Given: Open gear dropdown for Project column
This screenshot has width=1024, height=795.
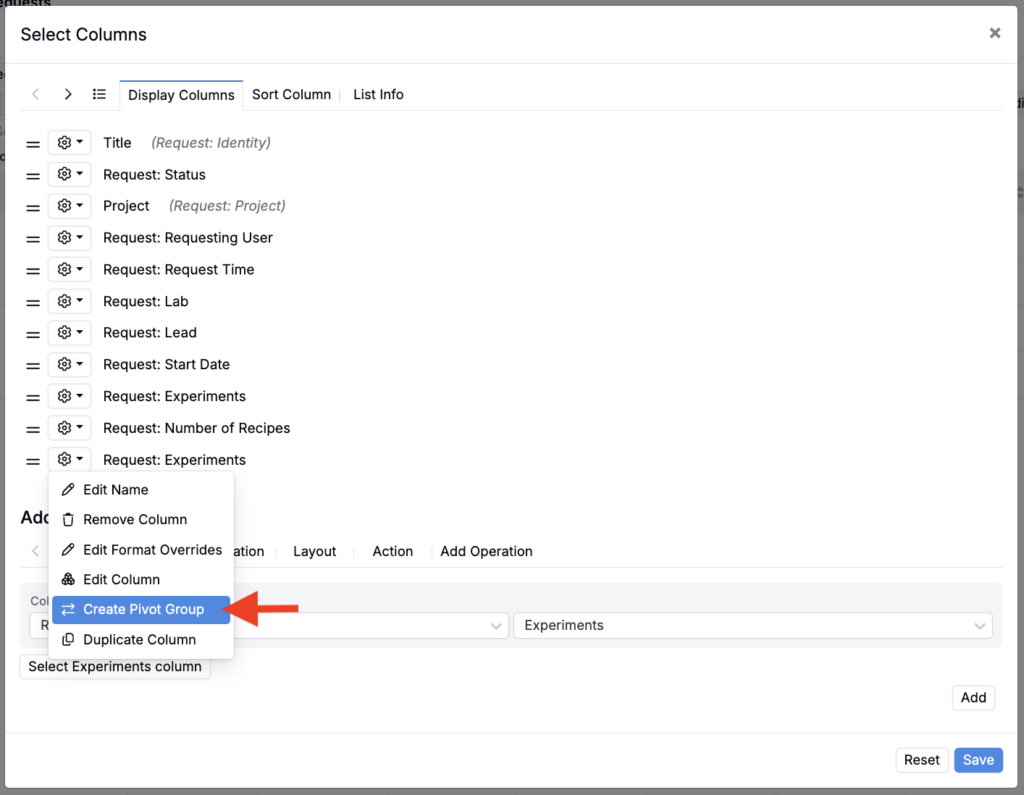Looking at the screenshot, I should 69,207.
